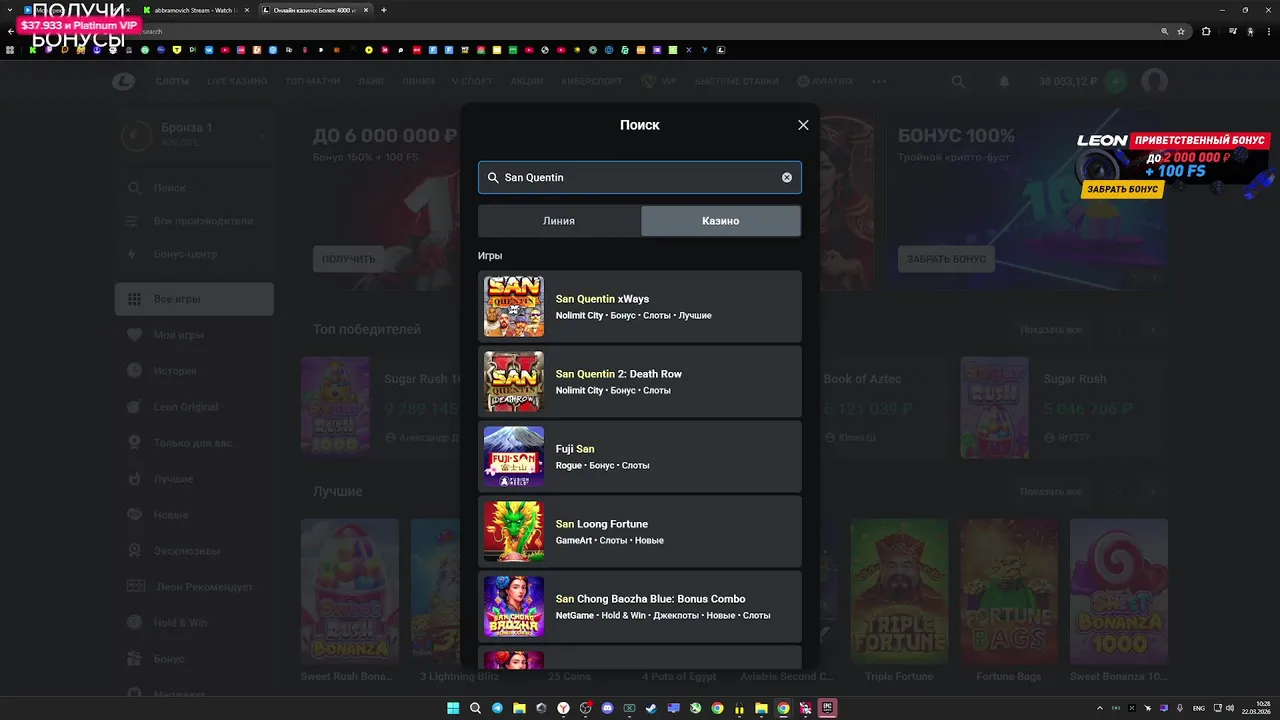Select Все игры in the sidebar
This screenshot has height=720, width=1280.
[194, 299]
